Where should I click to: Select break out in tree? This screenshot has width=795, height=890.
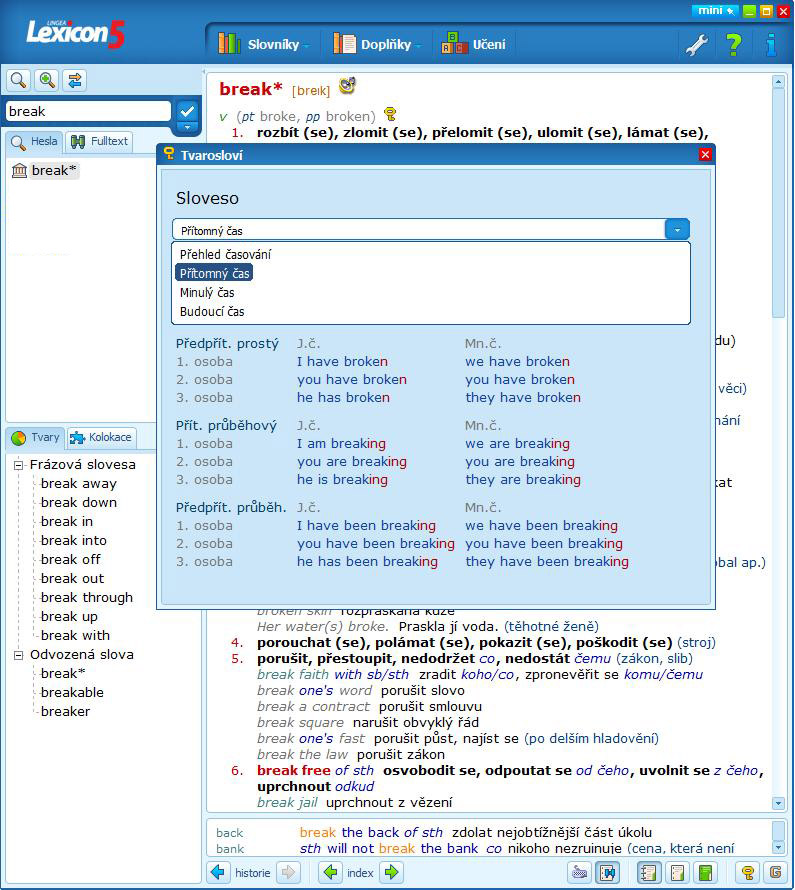(72, 578)
